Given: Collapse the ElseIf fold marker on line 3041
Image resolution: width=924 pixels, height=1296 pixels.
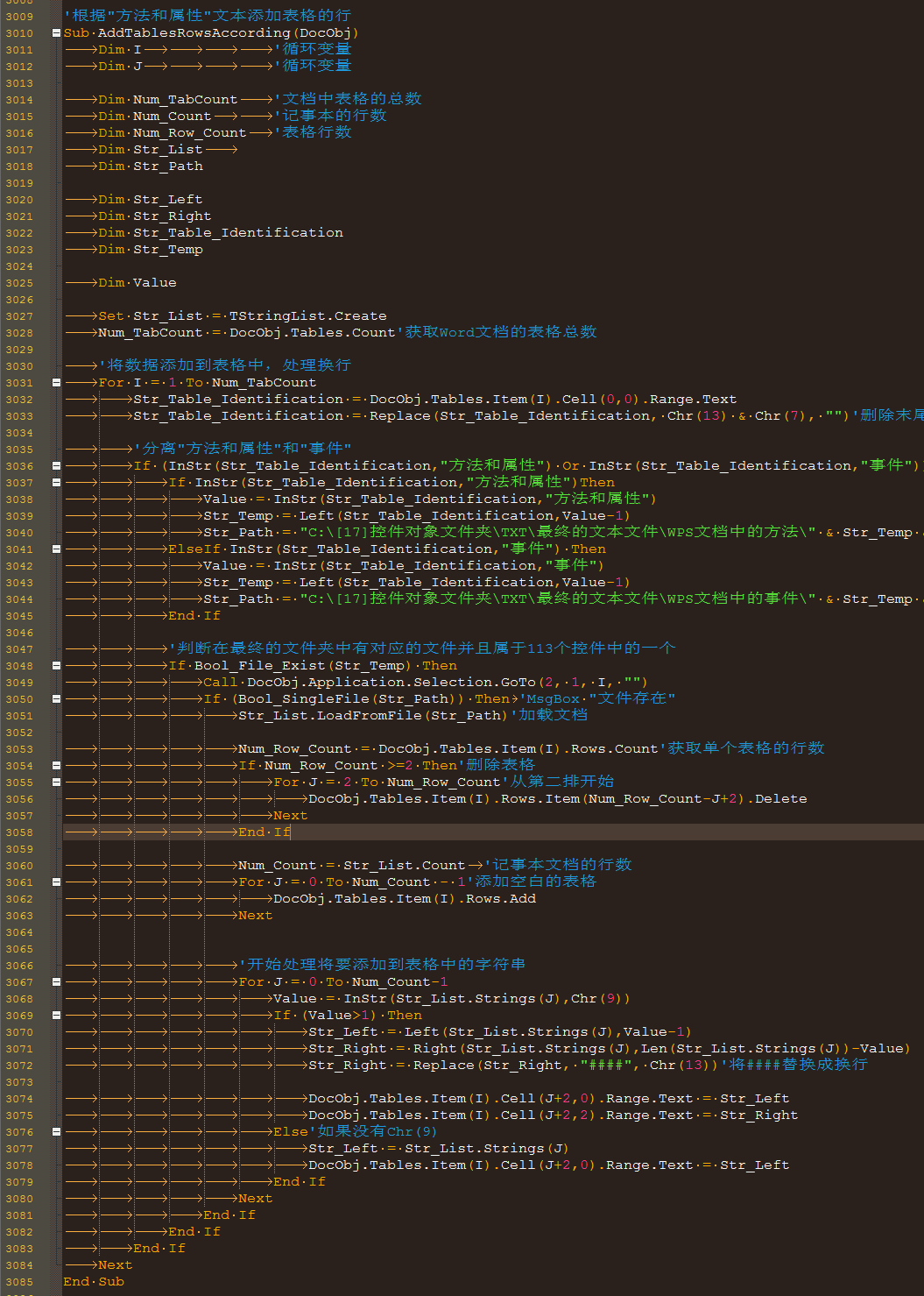Looking at the screenshot, I should point(56,549).
